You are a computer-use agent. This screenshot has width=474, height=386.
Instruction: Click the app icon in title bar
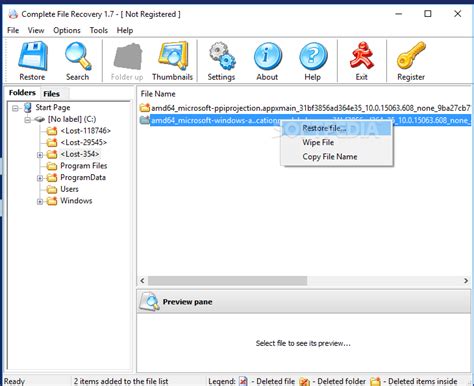(13, 14)
